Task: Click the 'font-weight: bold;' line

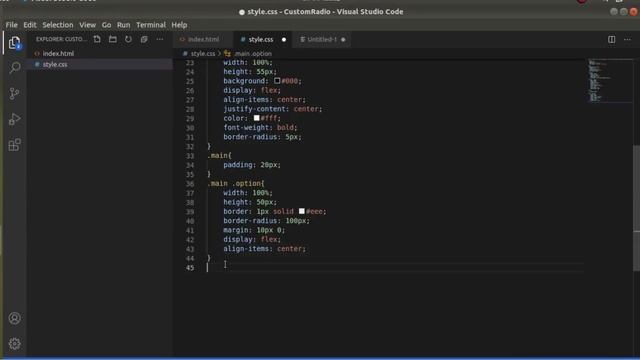Action: [x=260, y=127]
